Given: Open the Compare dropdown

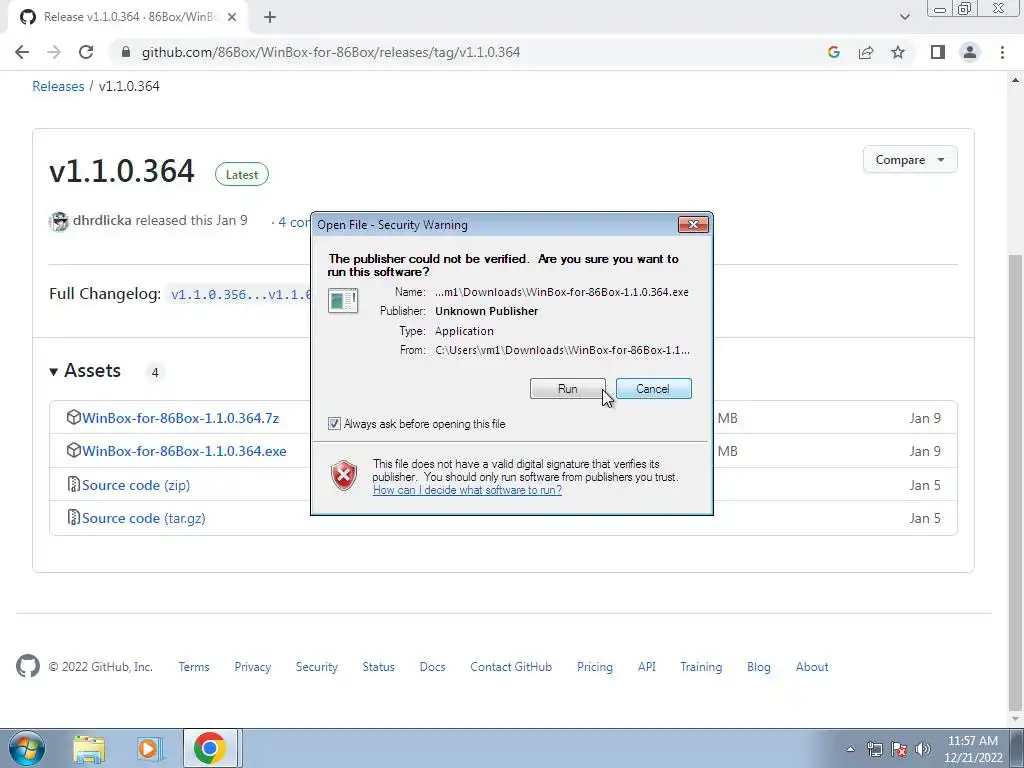Looking at the screenshot, I should coord(910,159).
